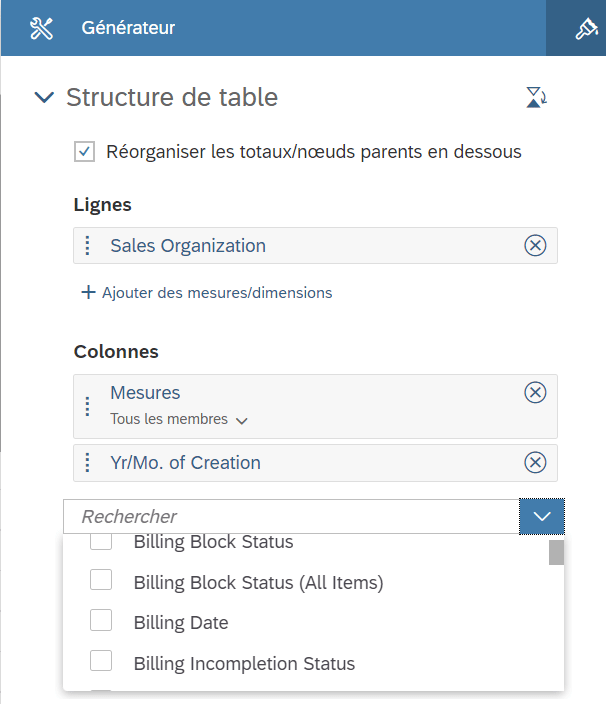
Task: Check Billing Block Status (All Items)
Action: [101, 580]
